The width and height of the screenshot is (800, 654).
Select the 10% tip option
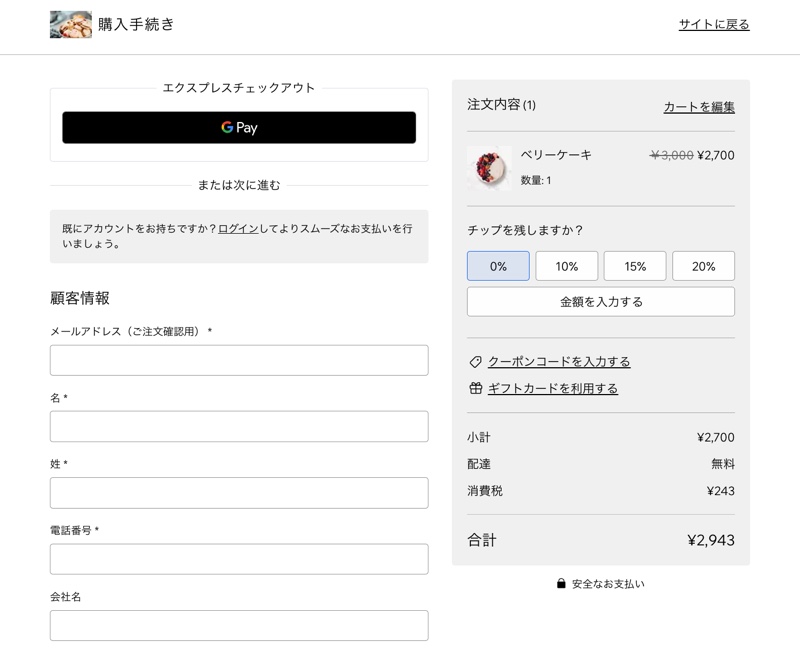567,266
